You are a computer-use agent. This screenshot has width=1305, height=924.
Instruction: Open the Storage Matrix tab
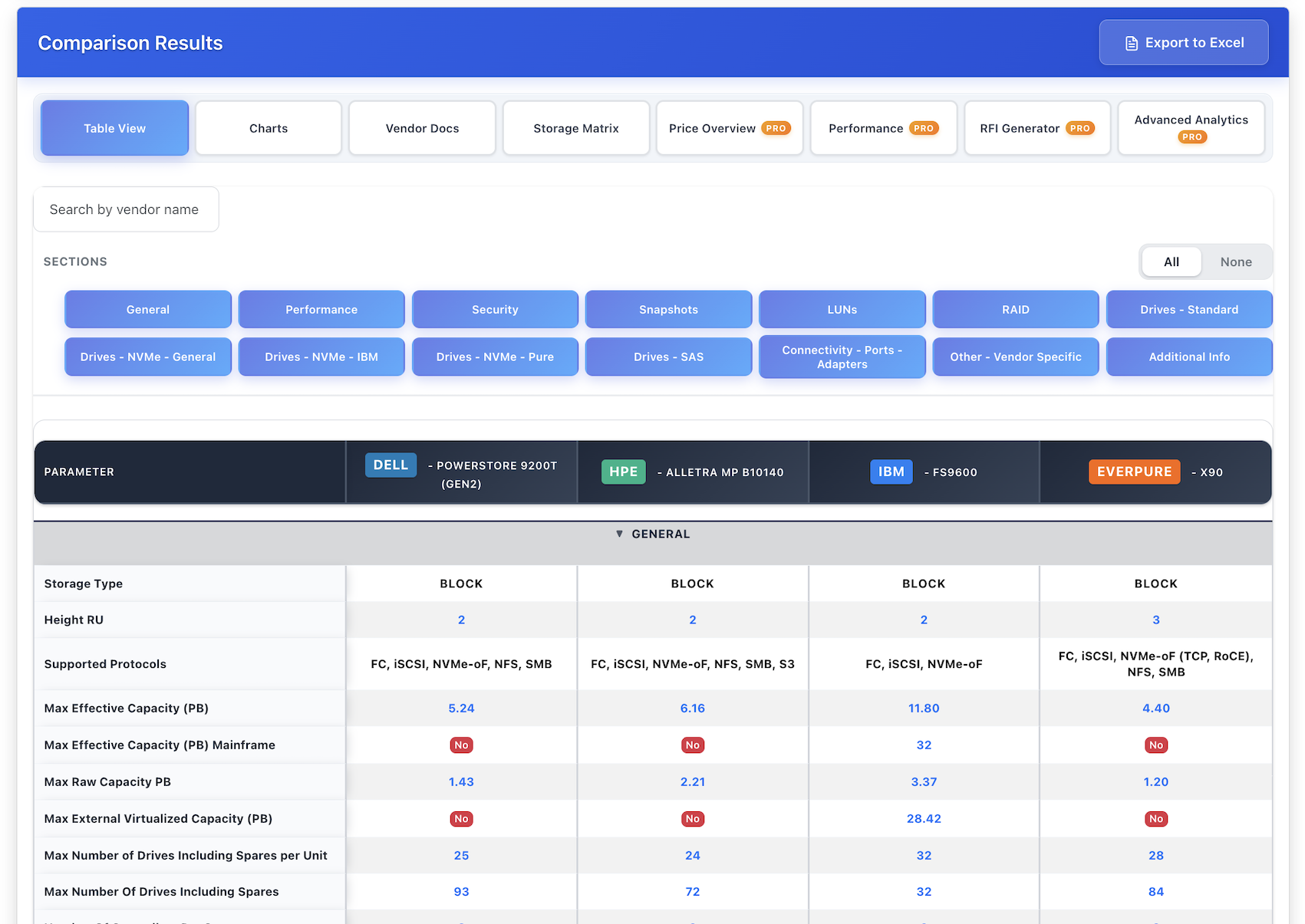(576, 128)
